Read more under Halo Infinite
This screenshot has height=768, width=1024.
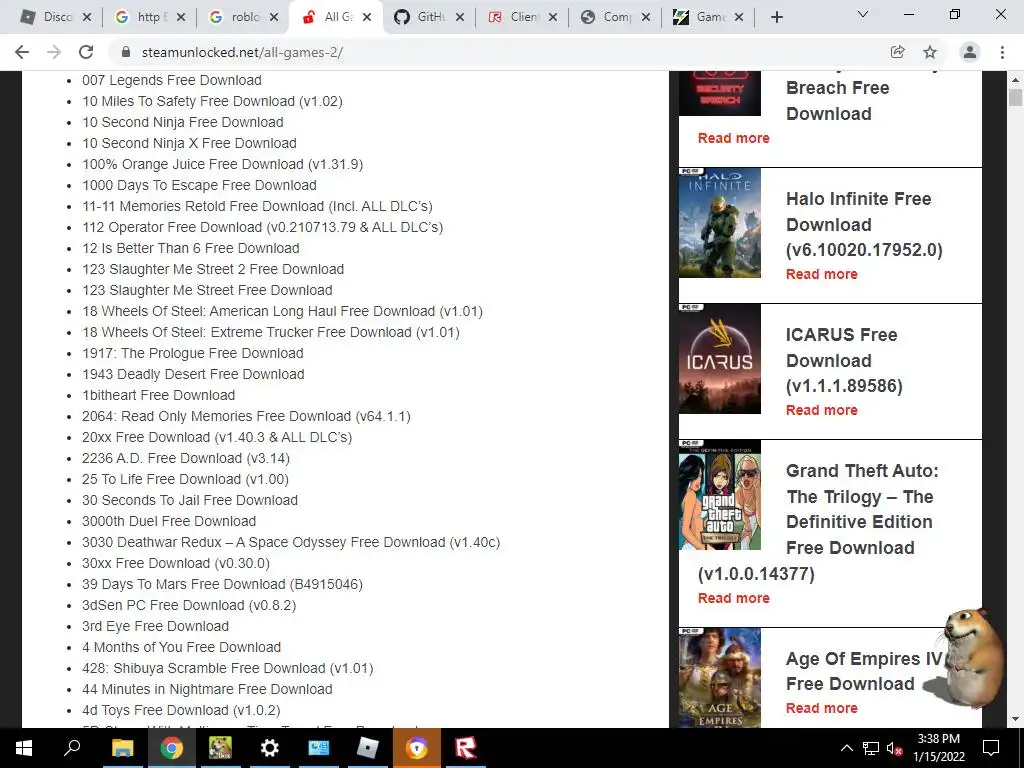[822, 274]
